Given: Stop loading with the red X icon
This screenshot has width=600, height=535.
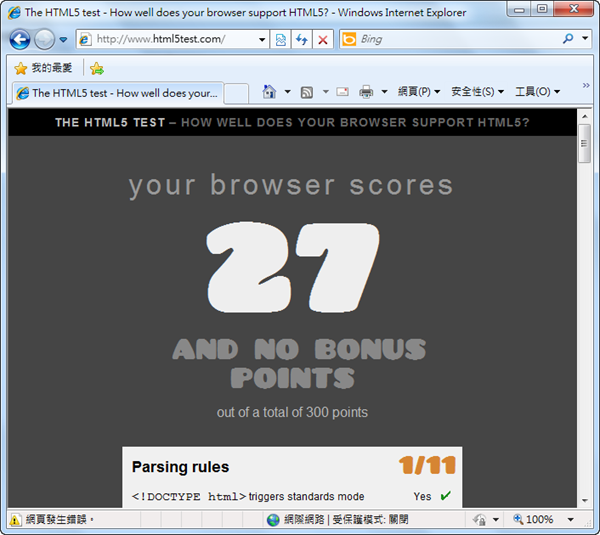Looking at the screenshot, I should (323, 39).
